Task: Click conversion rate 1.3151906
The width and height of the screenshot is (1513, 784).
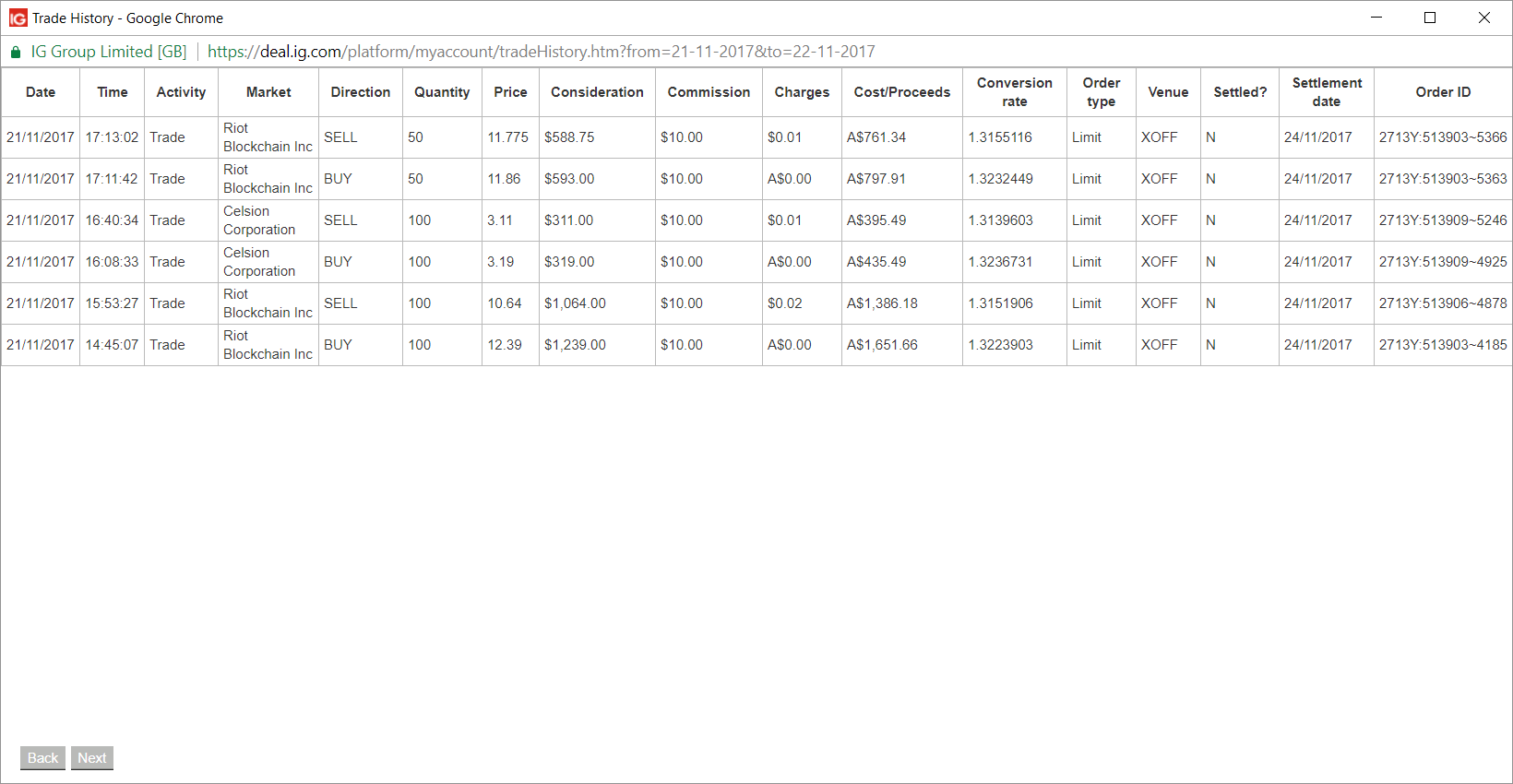Action: [1000, 303]
